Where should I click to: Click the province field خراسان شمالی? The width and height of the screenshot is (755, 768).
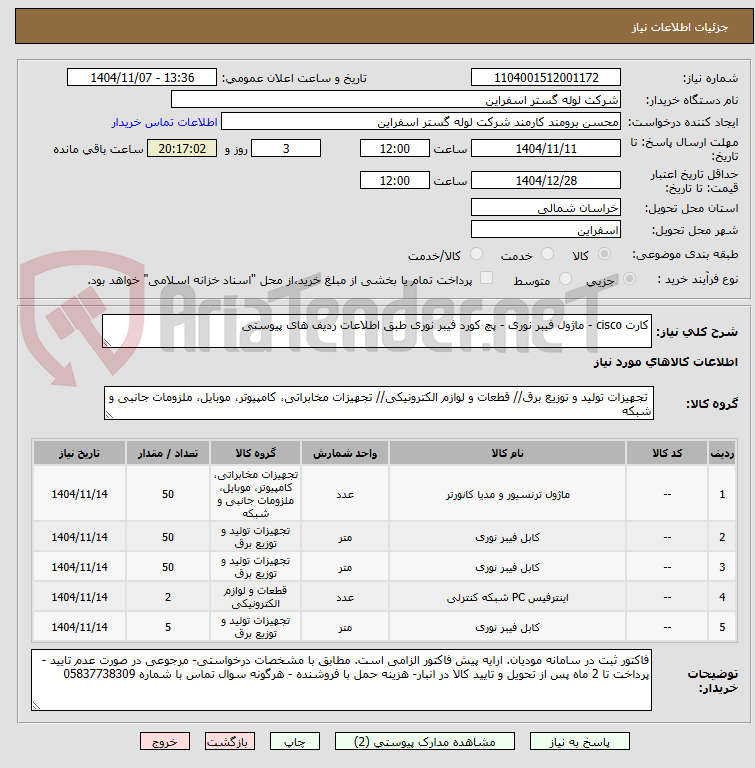546,207
